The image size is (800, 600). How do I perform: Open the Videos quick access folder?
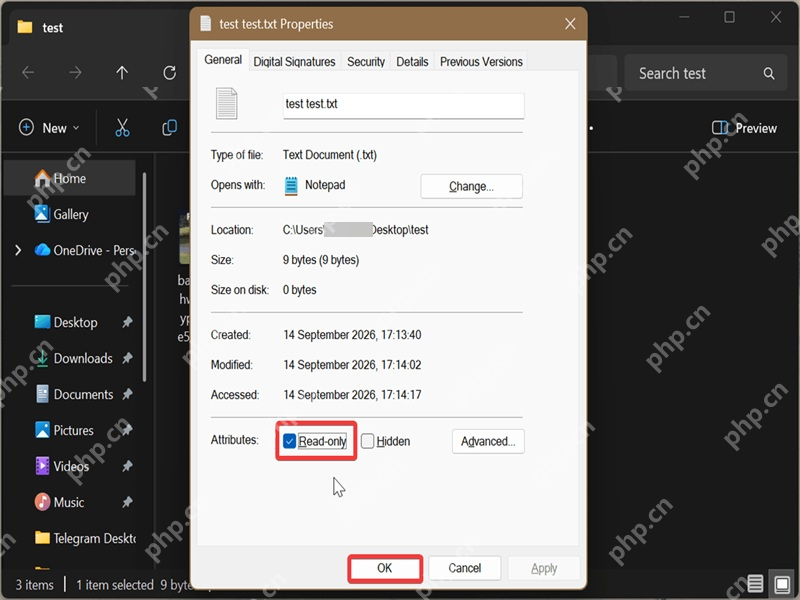pyautogui.click(x=62, y=466)
